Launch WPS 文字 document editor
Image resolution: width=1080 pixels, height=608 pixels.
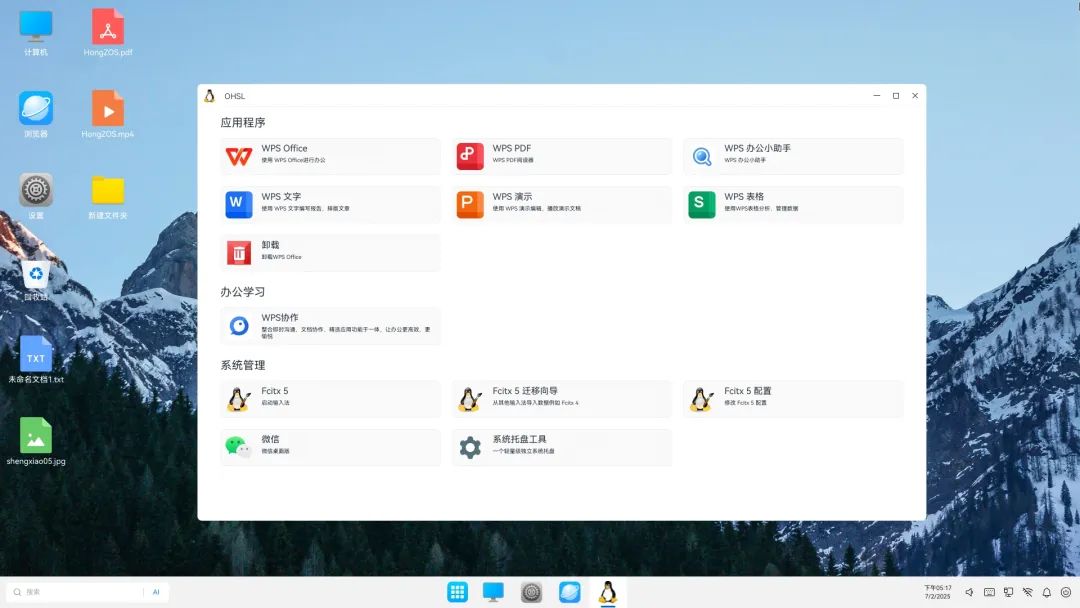click(330, 205)
